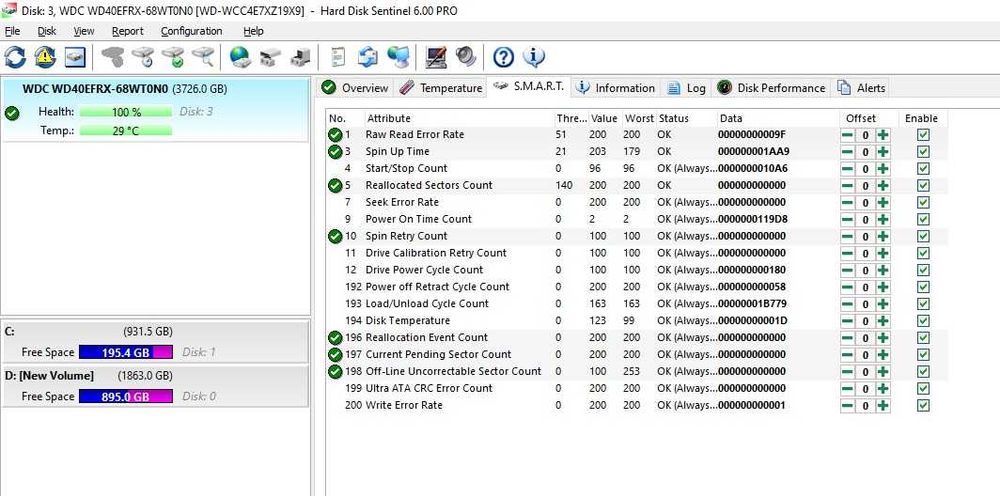Select the D: [New Volume] partition entry
Image resolution: width=1000 pixels, height=496 pixels.
pos(155,386)
